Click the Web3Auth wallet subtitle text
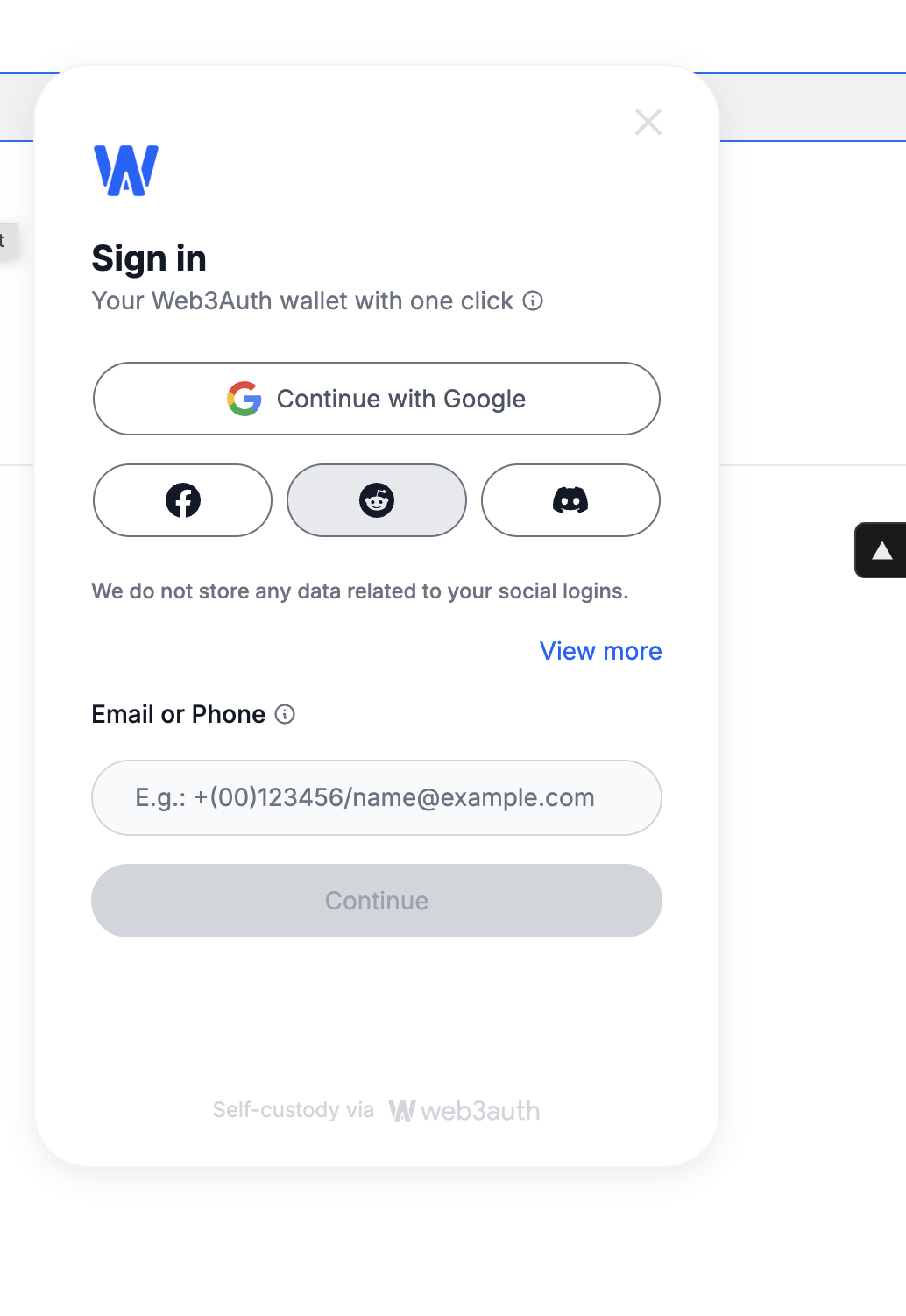 coord(302,301)
